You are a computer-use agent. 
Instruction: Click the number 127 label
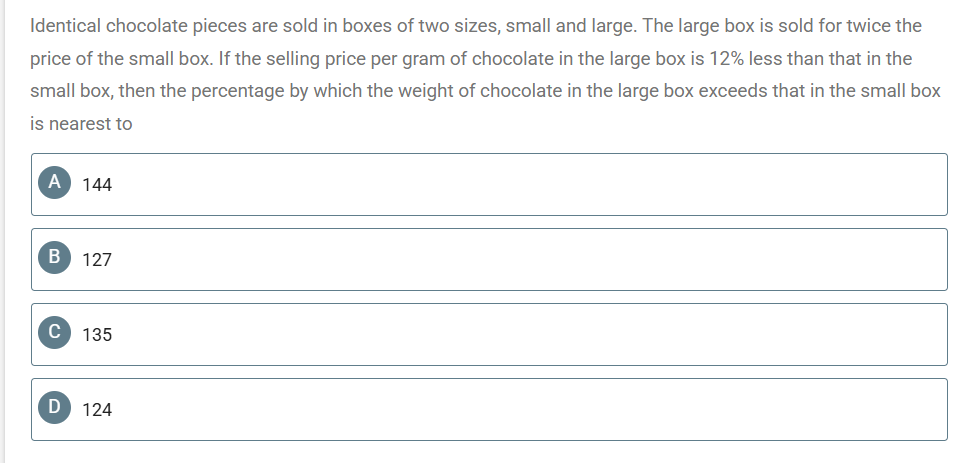(97, 260)
